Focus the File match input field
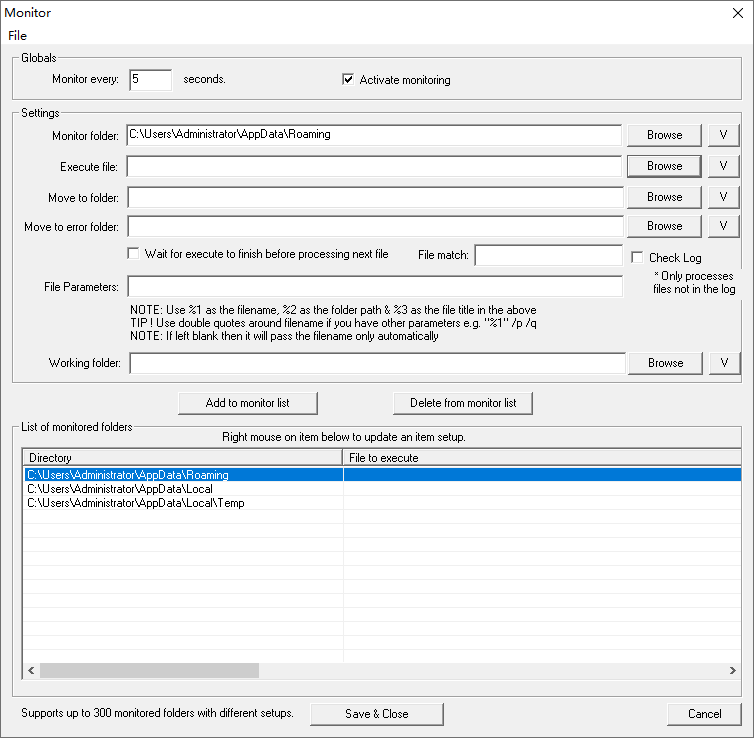This screenshot has height=738, width=754. (x=548, y=256)
